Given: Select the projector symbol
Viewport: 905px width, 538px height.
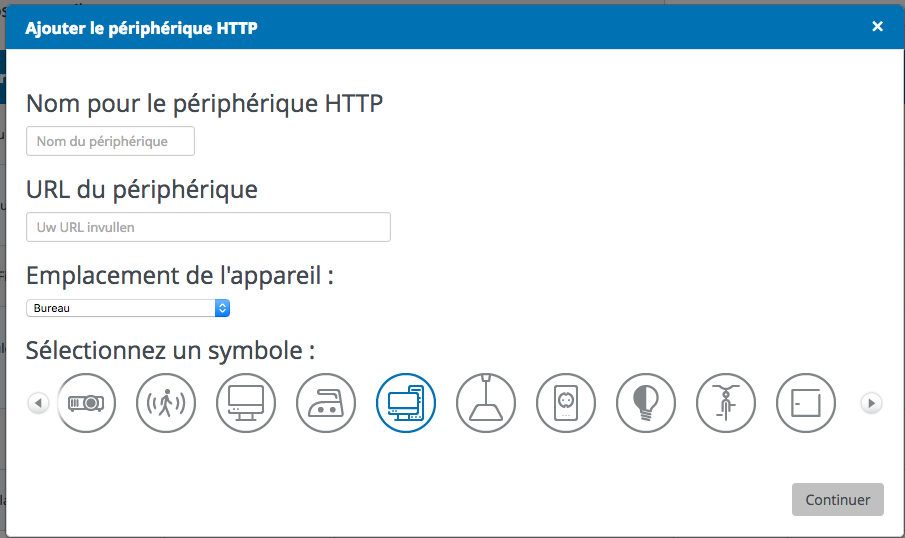Looking at the screenshot, I should coord(86,403).
